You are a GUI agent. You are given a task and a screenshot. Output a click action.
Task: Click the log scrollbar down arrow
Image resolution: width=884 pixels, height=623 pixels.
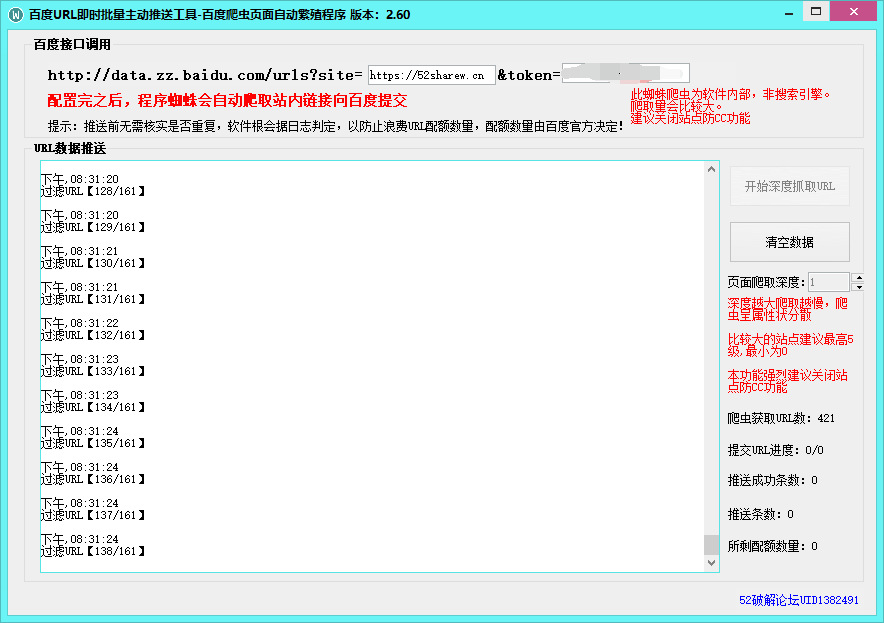[711, 563]
